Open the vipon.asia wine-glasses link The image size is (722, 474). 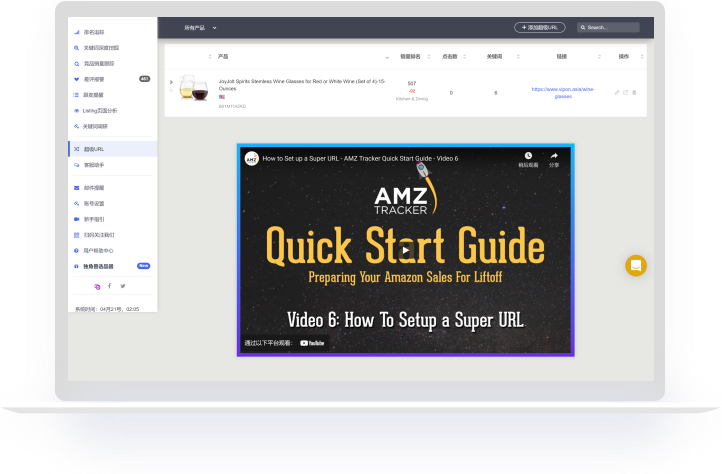(x=563, y=93)
